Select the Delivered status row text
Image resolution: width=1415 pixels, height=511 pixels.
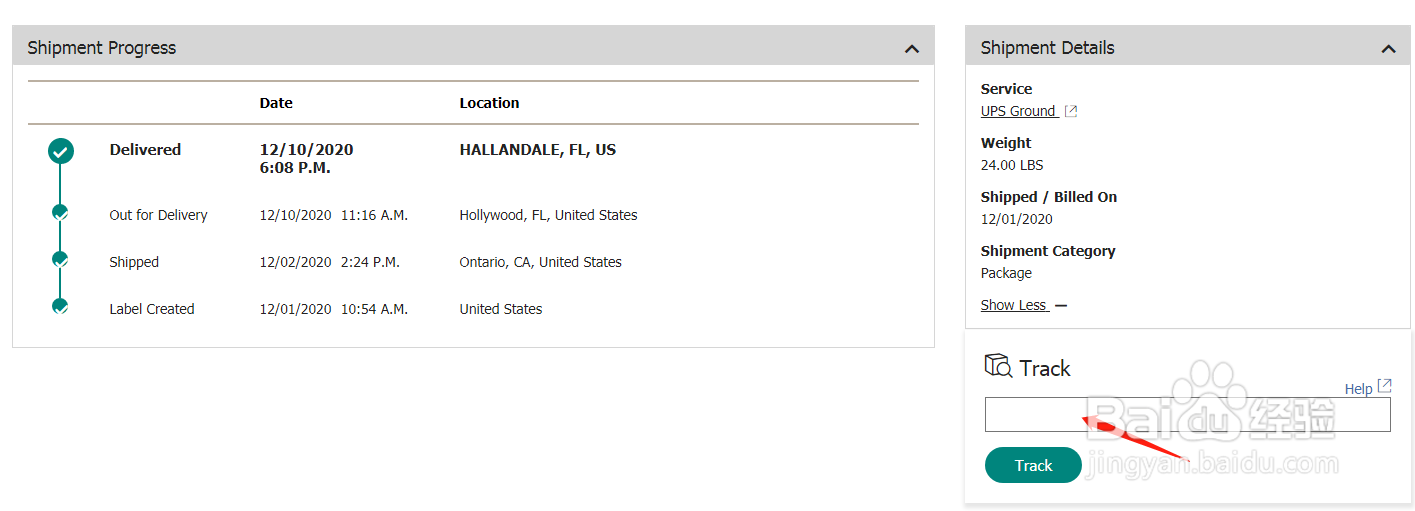pyautogui.click(x=145, y=150)
